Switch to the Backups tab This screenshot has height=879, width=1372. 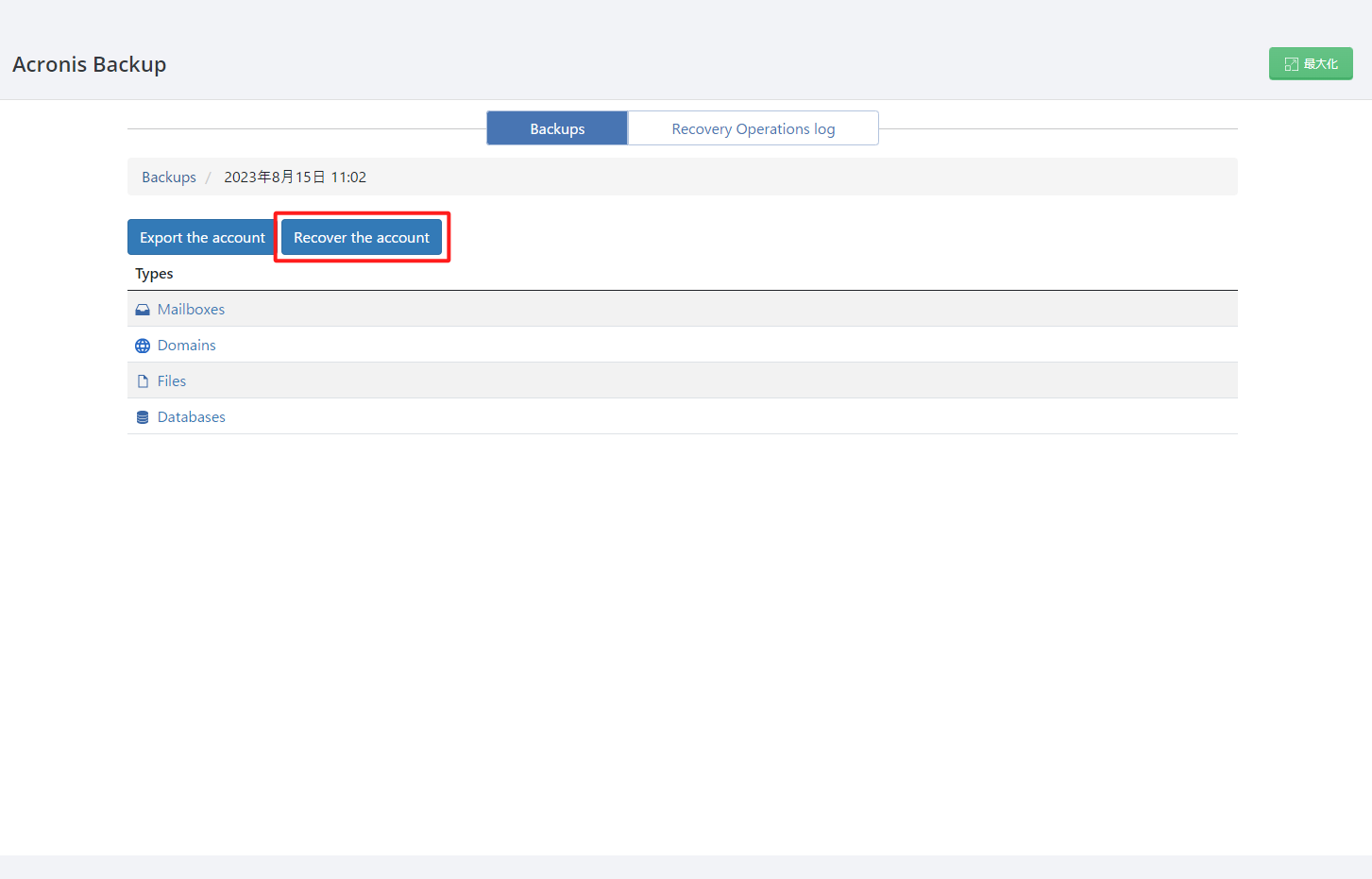pos(557,128)
